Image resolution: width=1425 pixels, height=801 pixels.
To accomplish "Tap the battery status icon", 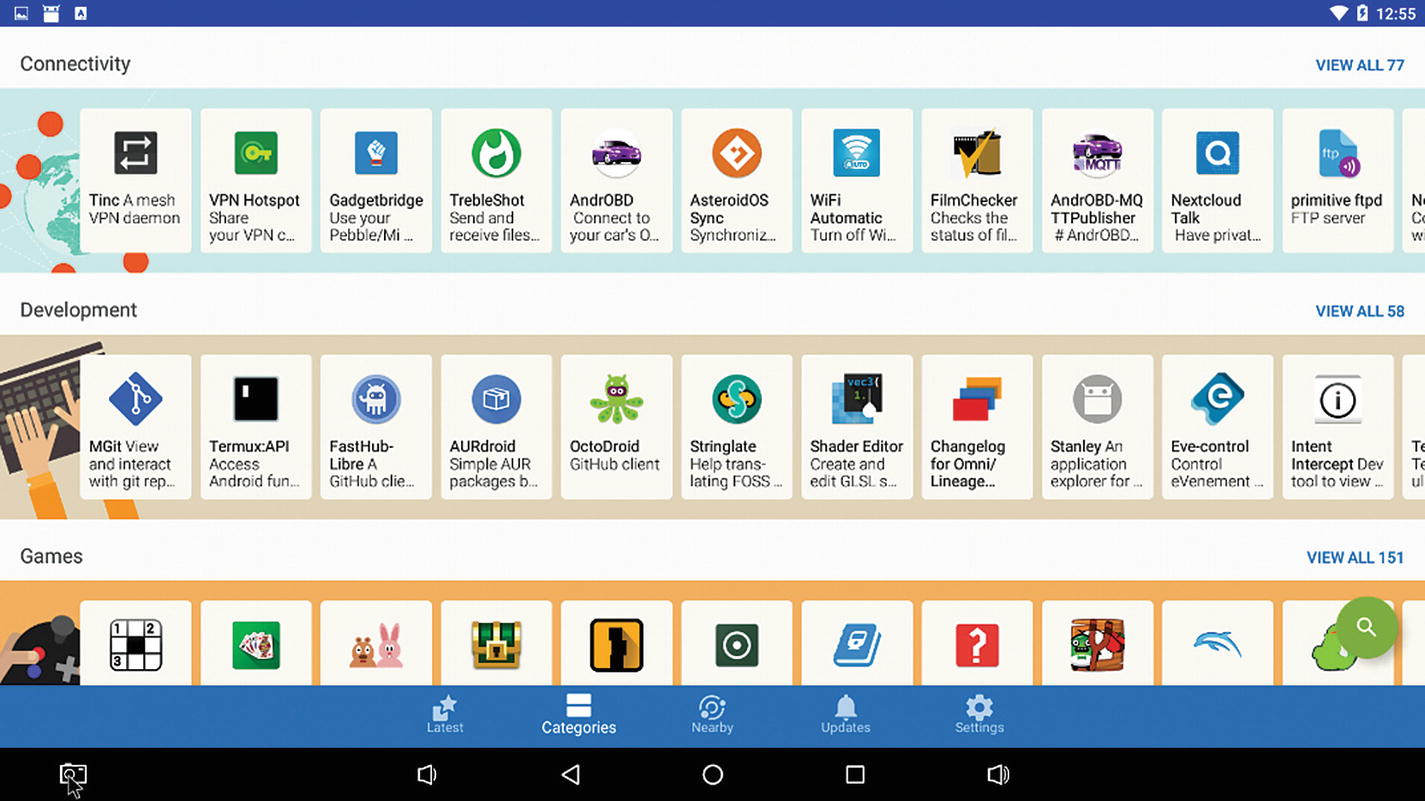I will coord(1362,13).
